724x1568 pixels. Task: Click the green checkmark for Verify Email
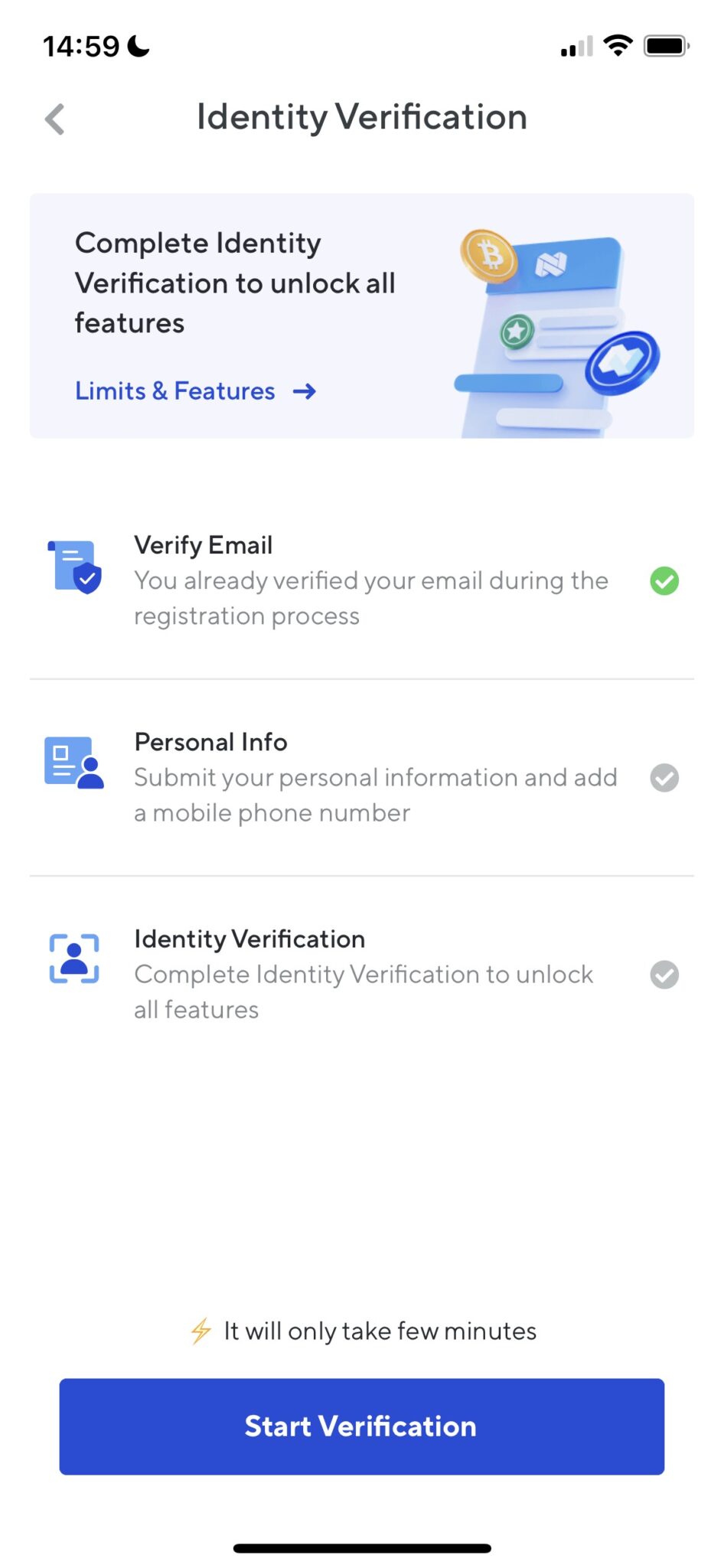pyautogui.click(x=664, y=581)
